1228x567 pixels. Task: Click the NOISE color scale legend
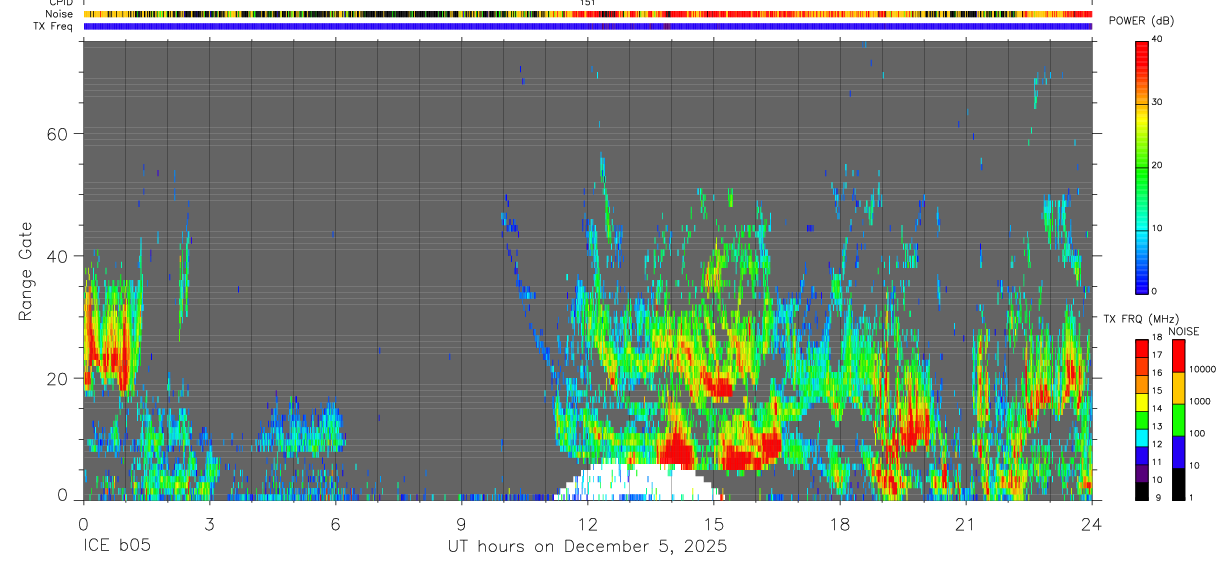[x=1179, y=419]
